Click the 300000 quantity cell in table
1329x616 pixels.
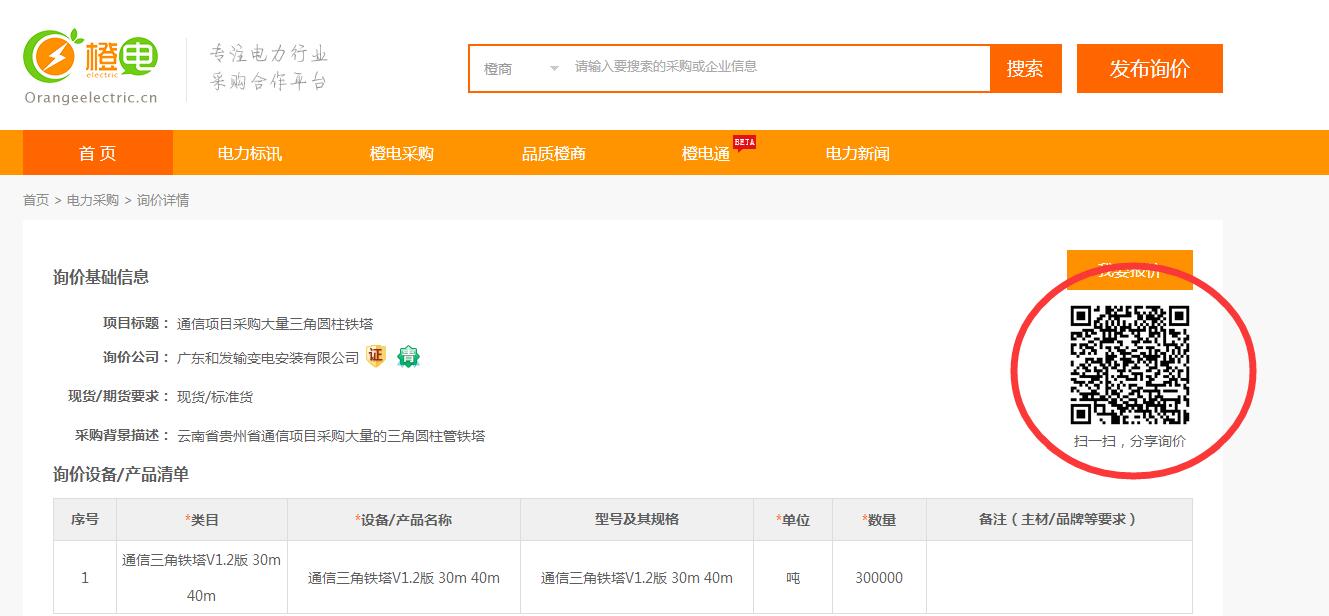pyautogui.click(x=879, y=577)
